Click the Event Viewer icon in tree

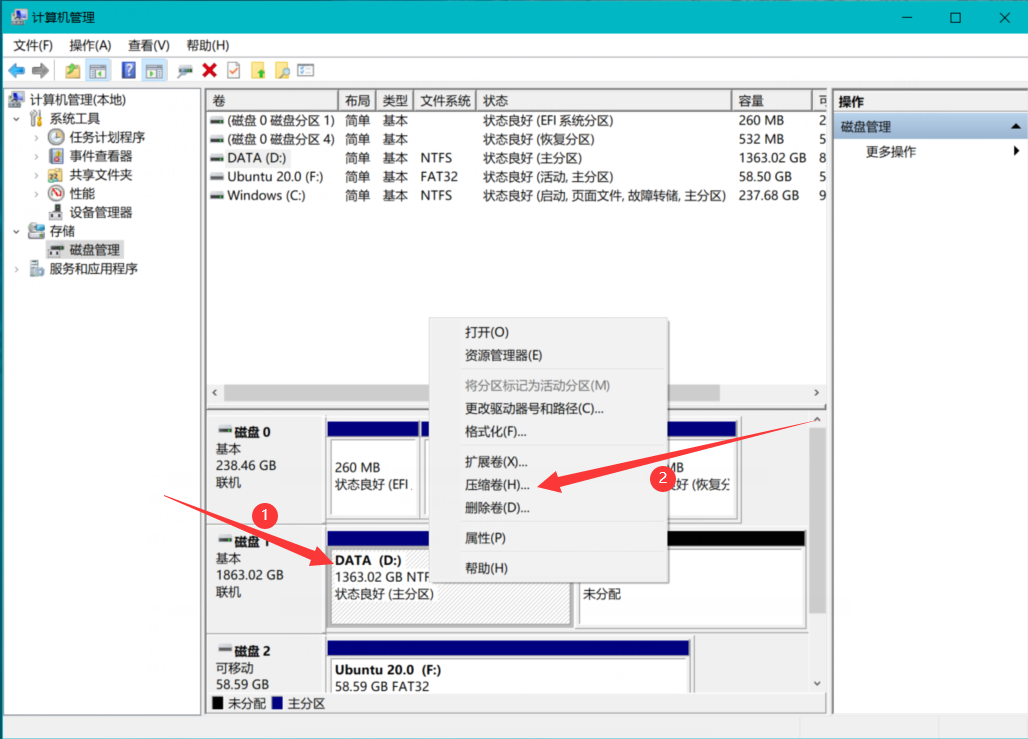click(56, 156)
